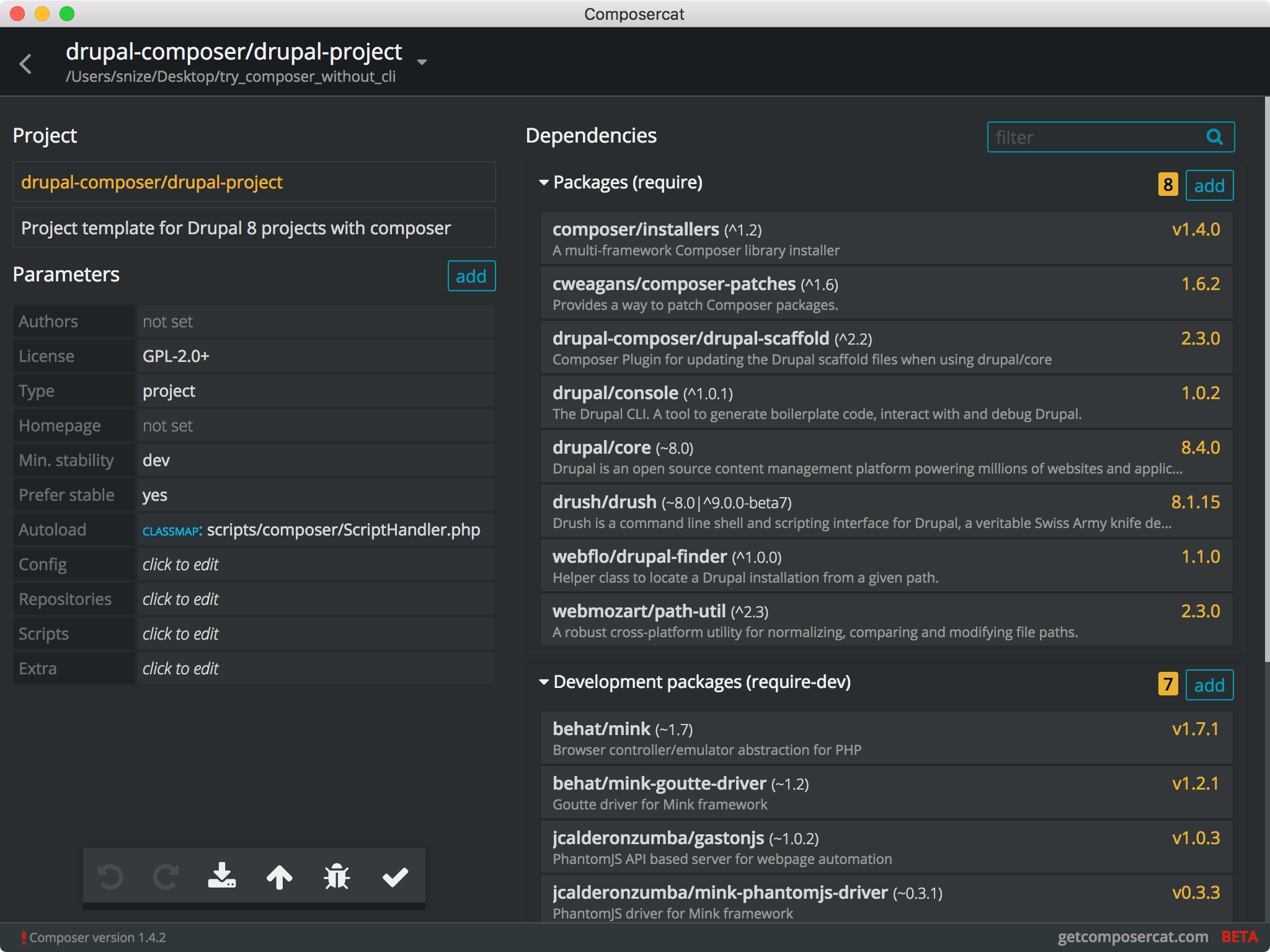Set the Authors parameter value
Image resolution: width=1270 pixels, height=952 pixels.
tap(316, 322)
